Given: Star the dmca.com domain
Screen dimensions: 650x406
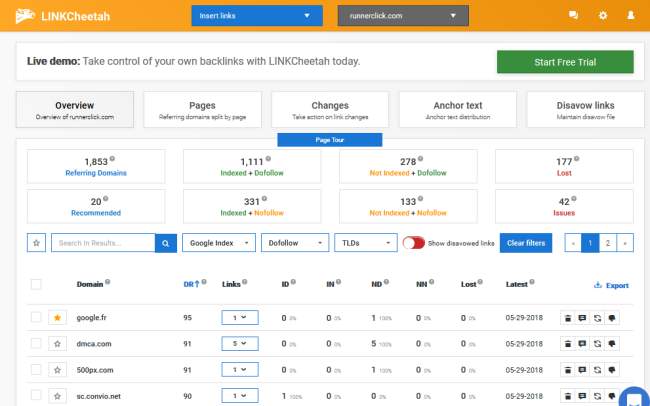Looking at the screenshot, I should point(57,343).
